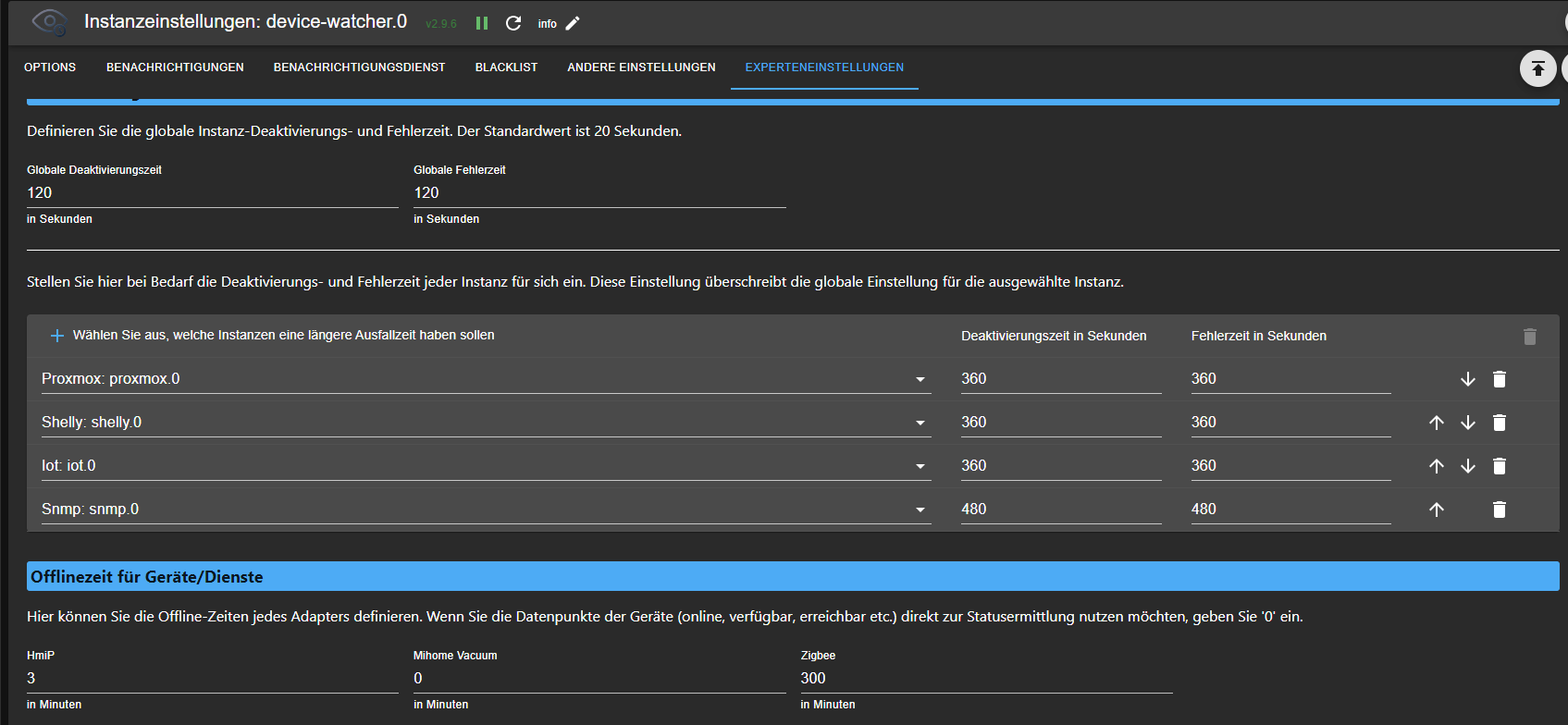This screenshot has width=1568, height=725.
Task: Click the info log level label
Action: point(548,24)
